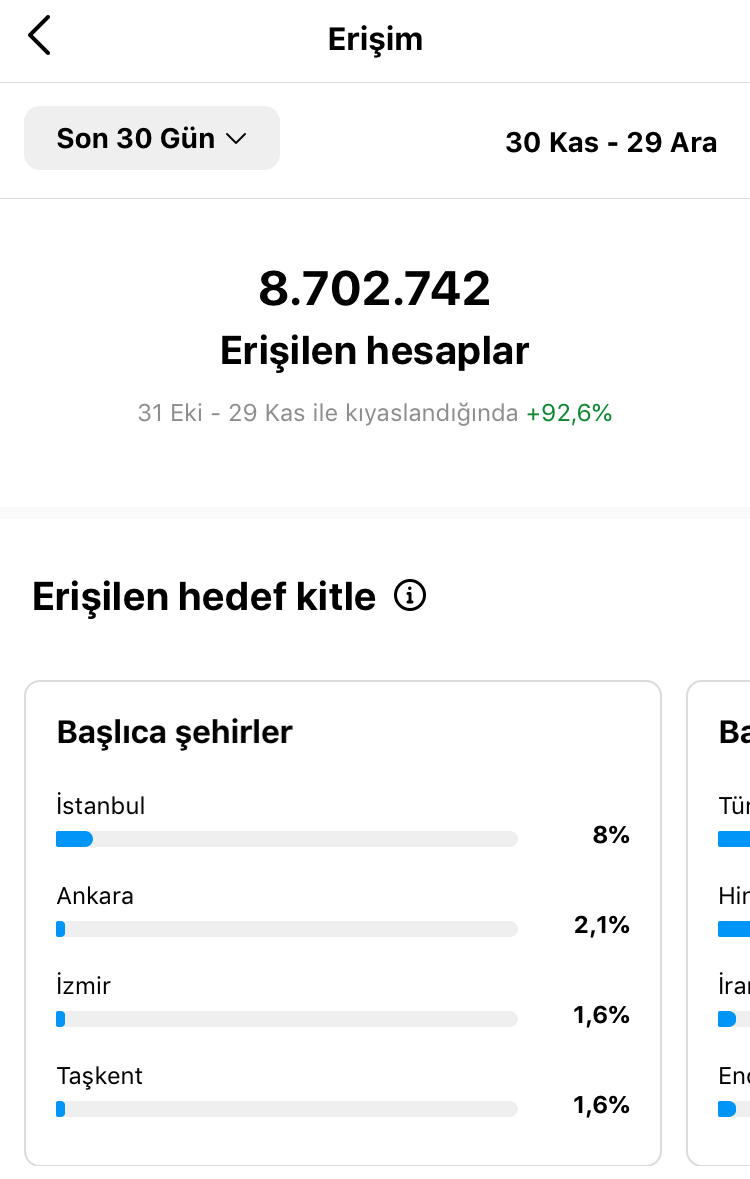The height and width of the screenshot is (1179, 750).
Task: Select the Taşkent city label
Action: tap(99, 1076)
